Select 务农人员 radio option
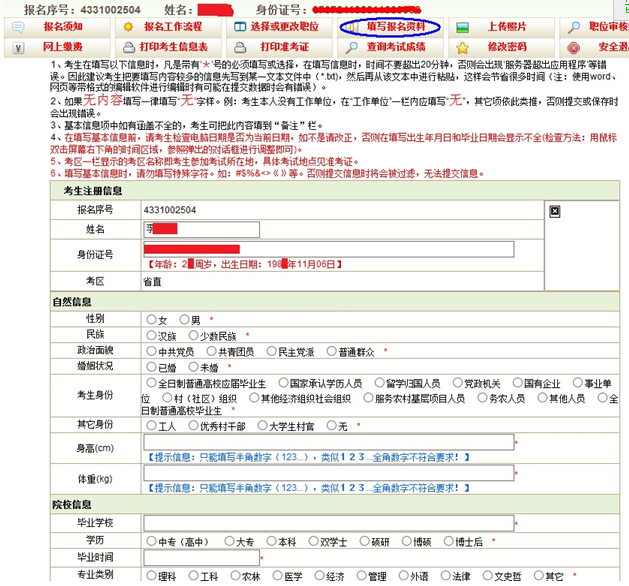This screenshot has height=586, width=629. click(483, 398)
